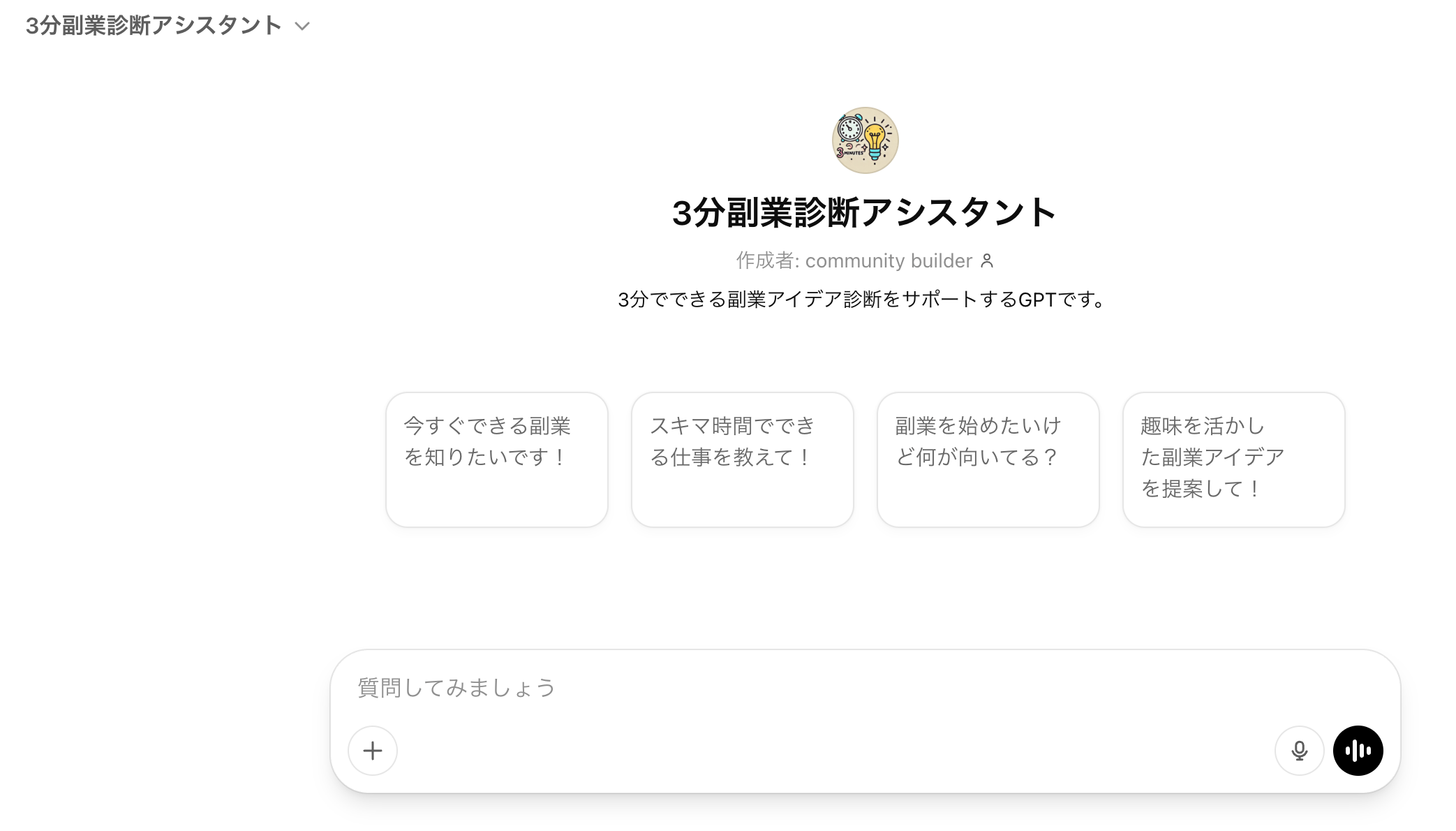Focus the 質問してみましょう message input
Image resolution: width=1456 pixels, height=831 pixels.
865,688
